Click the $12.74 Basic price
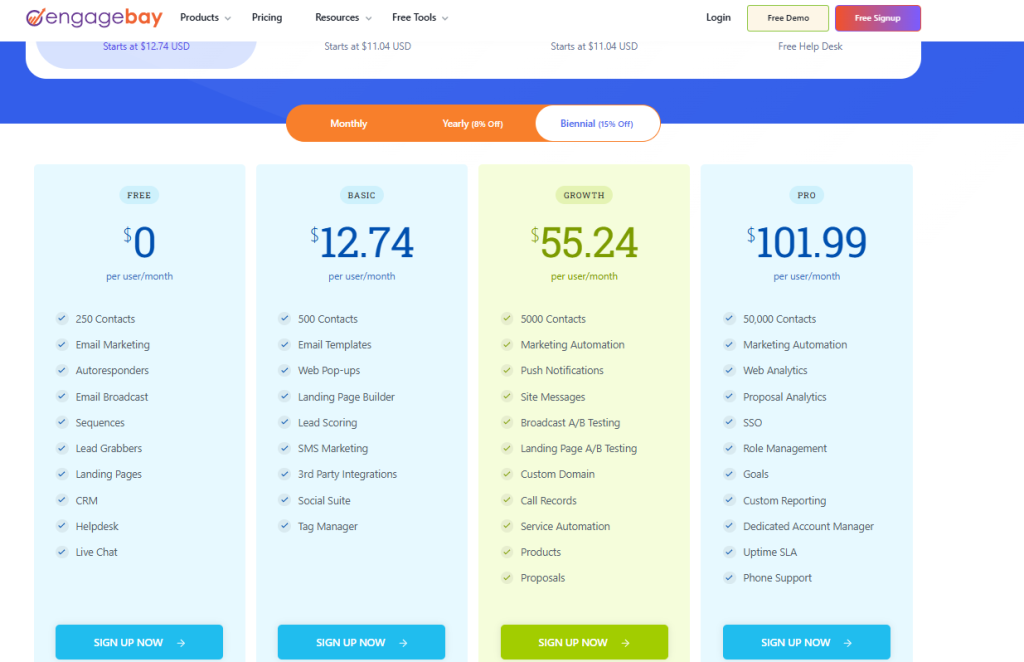The image size is (1024, 662). (362, 242)
